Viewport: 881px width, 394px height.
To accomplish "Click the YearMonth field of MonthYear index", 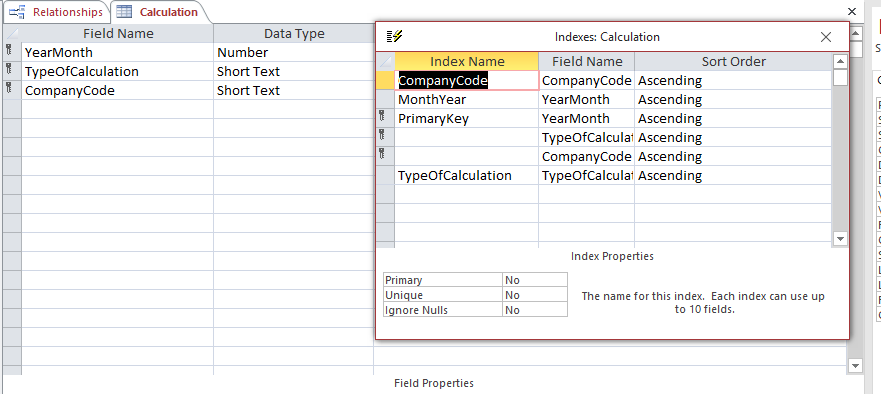I will (587, 99).
